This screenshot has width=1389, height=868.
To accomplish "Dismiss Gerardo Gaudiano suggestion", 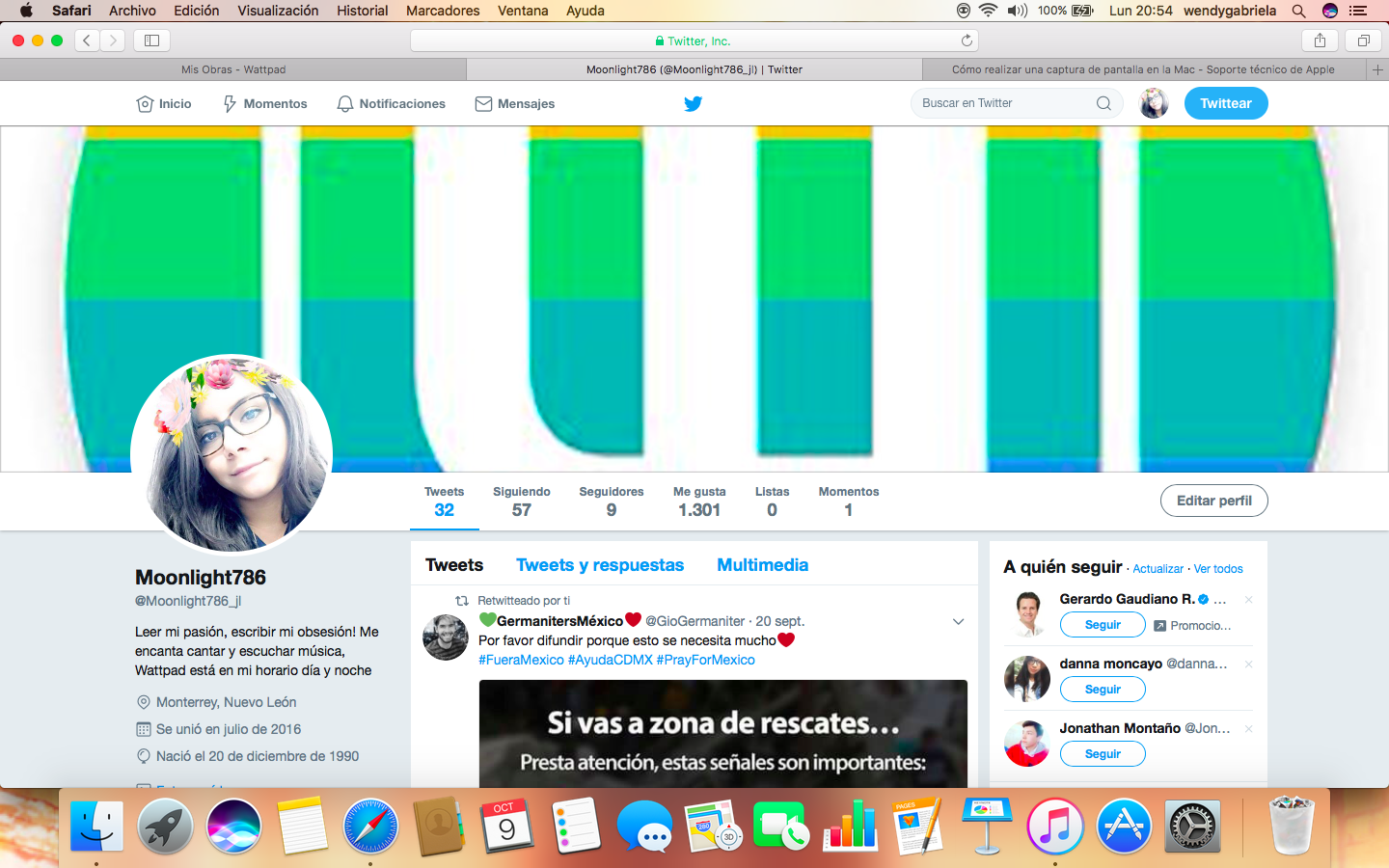I will tap(1248, 600).
